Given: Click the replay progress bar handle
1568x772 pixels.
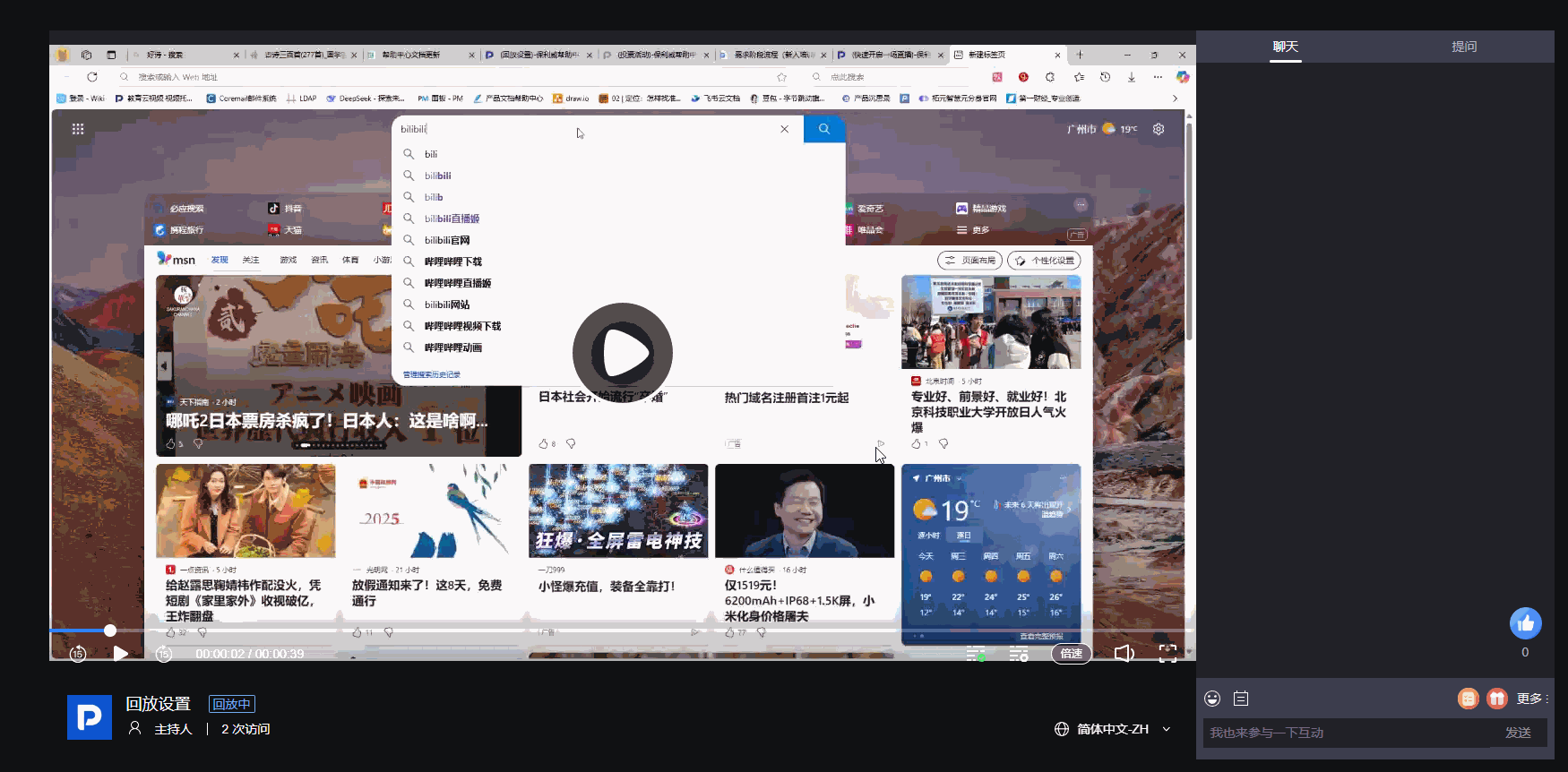Looking at the screenshot, I should click(110, 630).
